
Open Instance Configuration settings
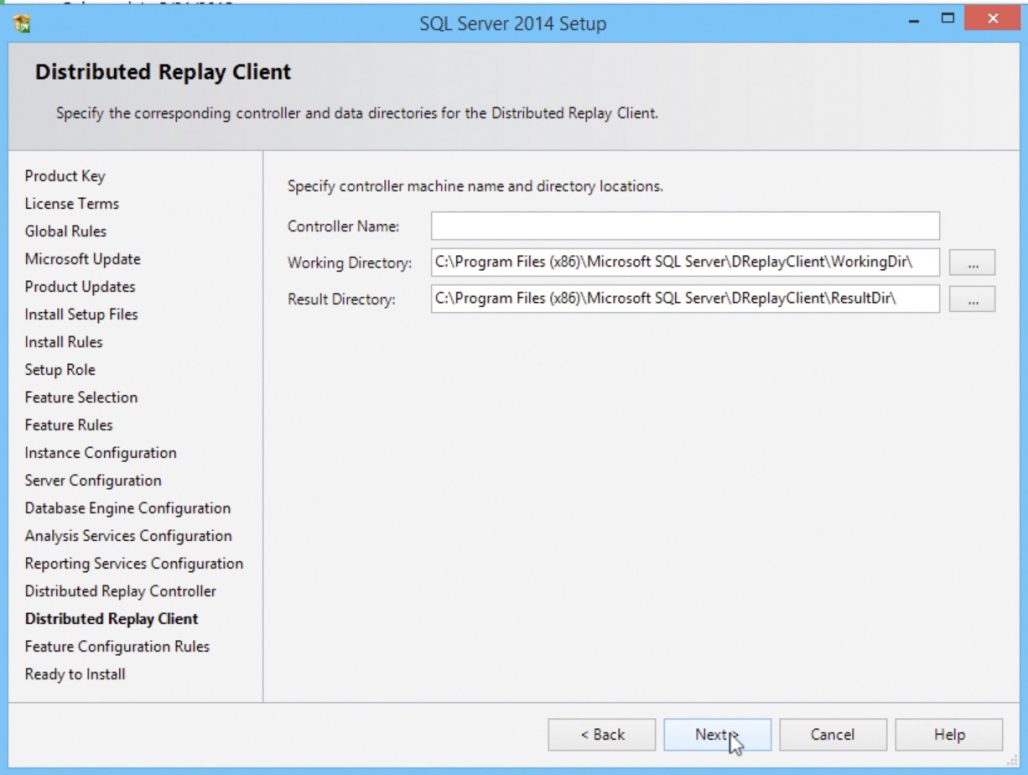pos(102,452)
